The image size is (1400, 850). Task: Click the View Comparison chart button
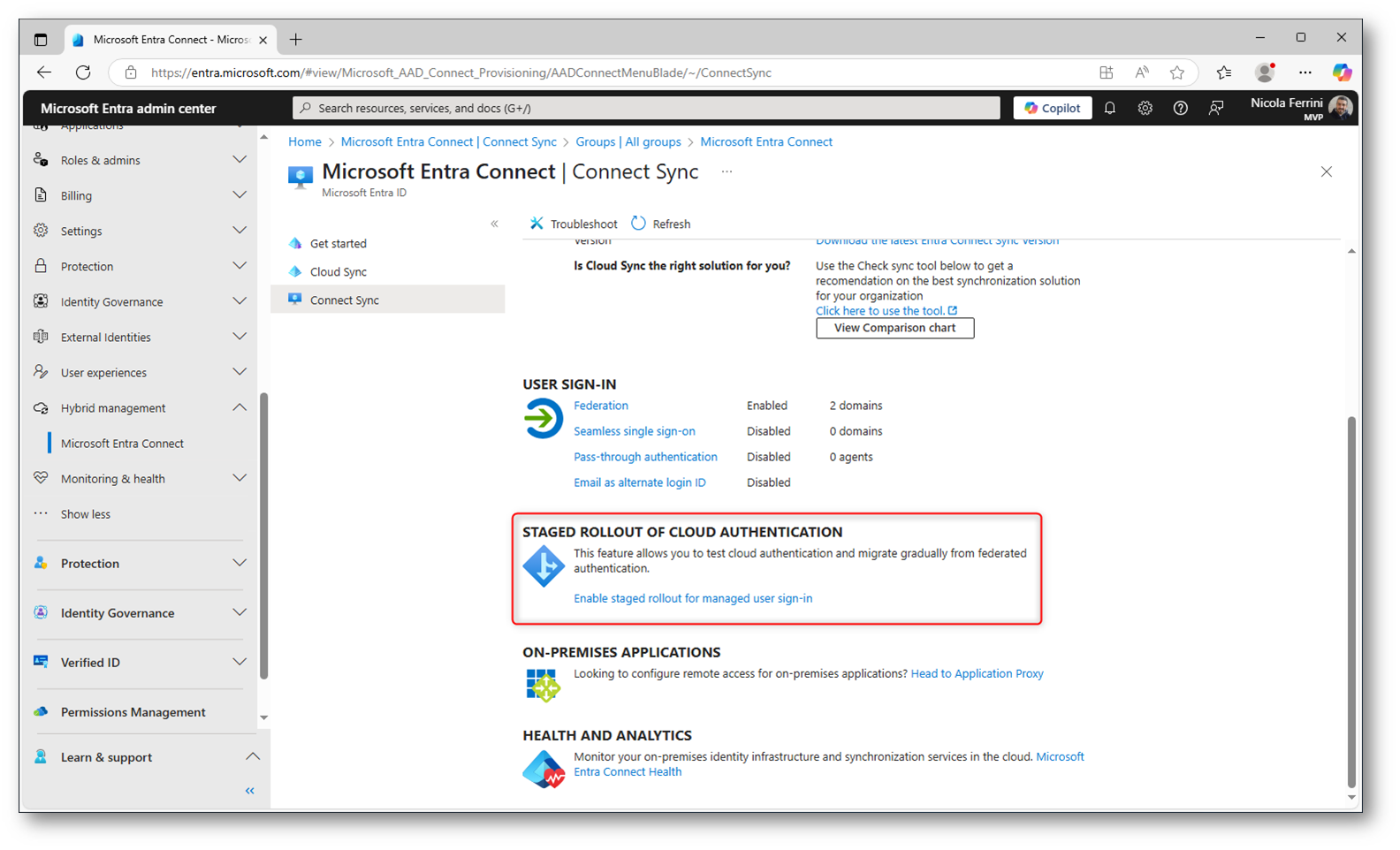coord(894,328)
